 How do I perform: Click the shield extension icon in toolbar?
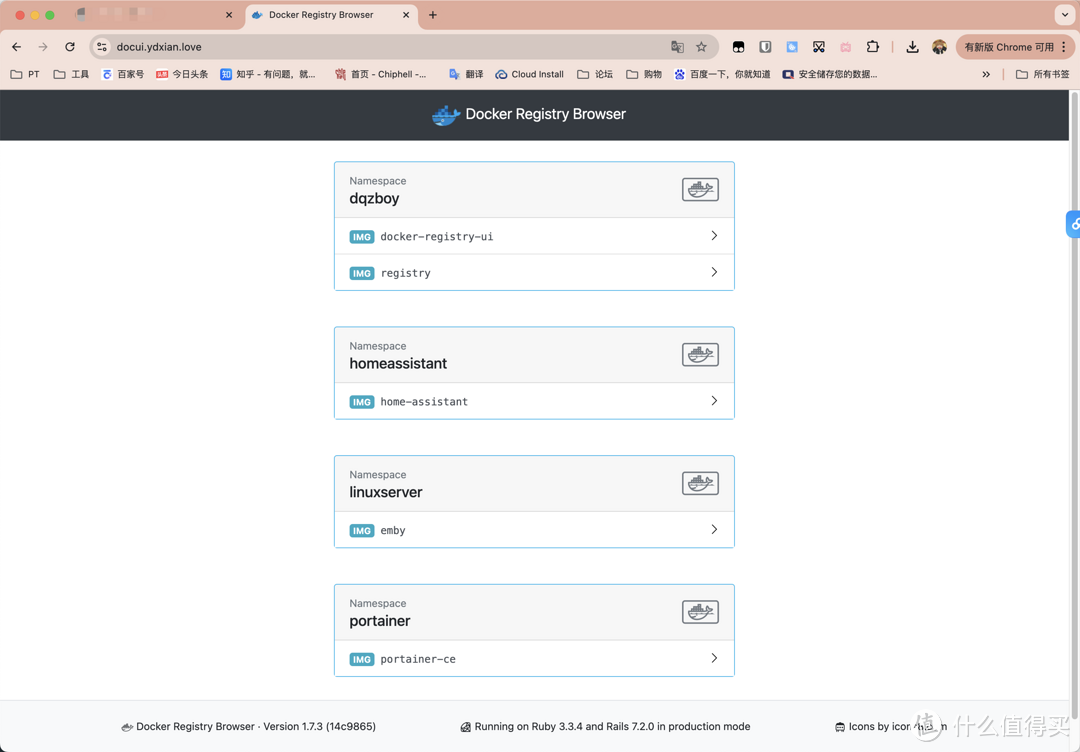pos(765,47)
